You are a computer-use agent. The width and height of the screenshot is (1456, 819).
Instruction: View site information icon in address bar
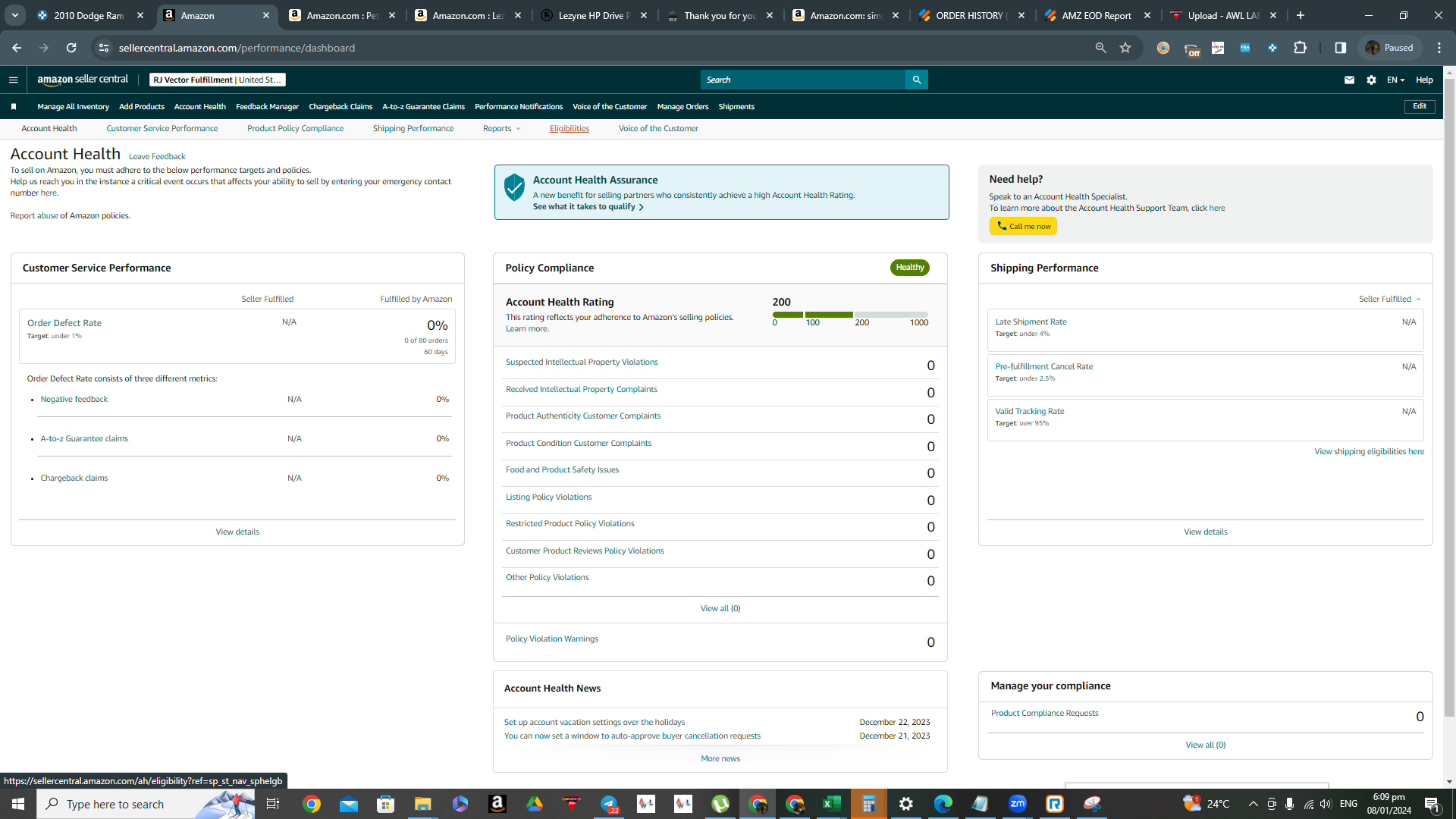click(x=104, y=48)
